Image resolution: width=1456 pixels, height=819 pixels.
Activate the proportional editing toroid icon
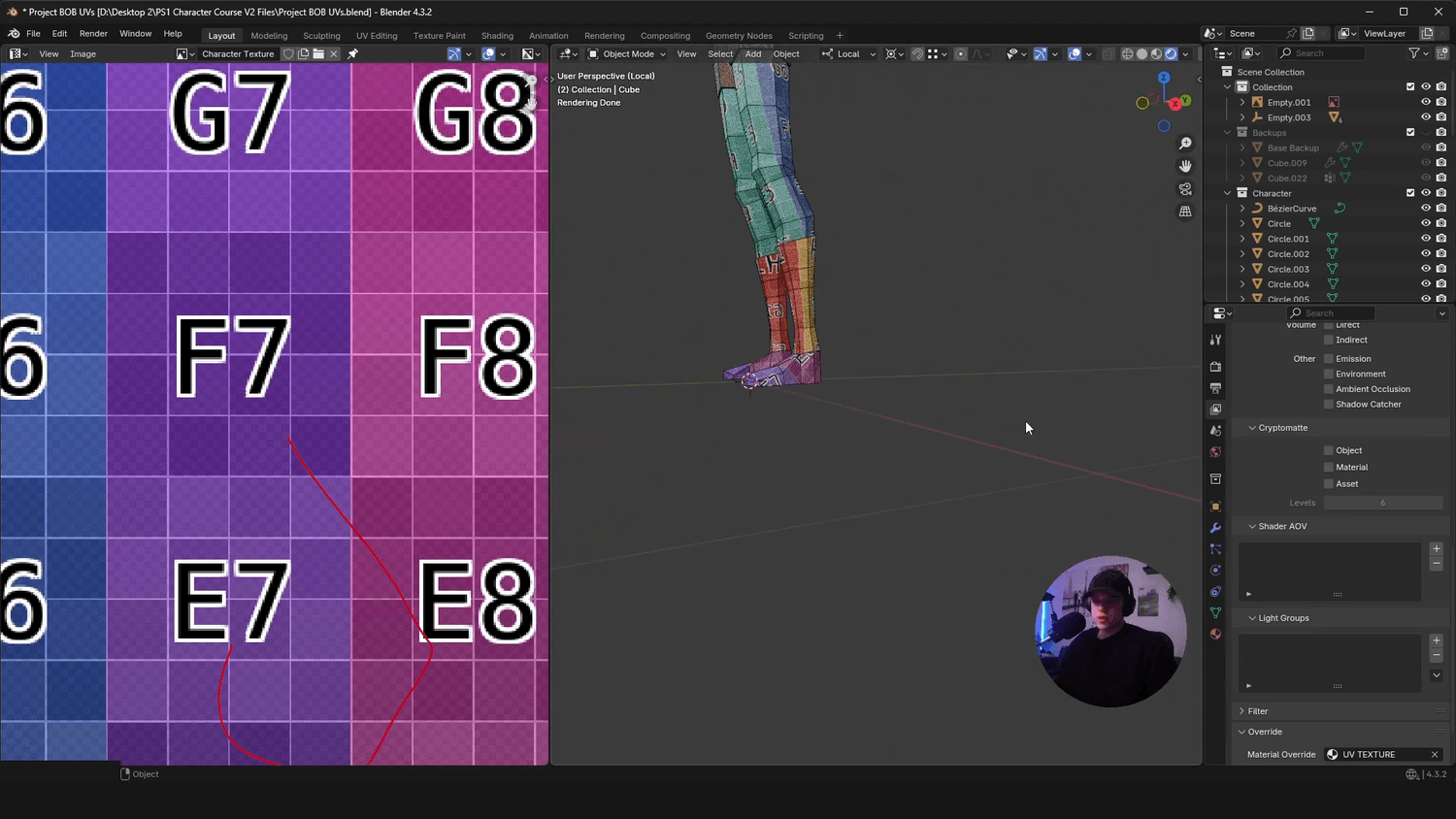[x=960, y=53]
